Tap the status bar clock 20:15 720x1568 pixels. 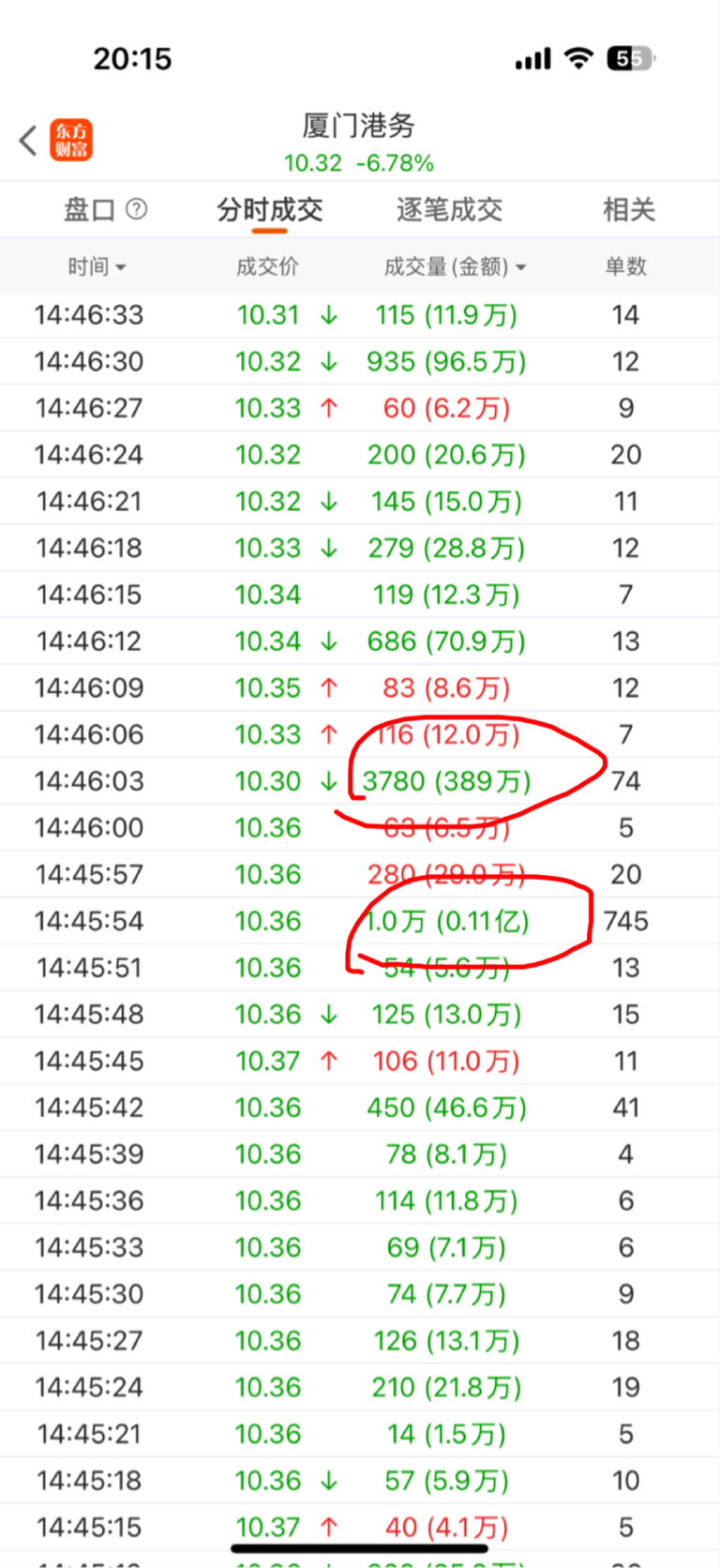[132, 59]
